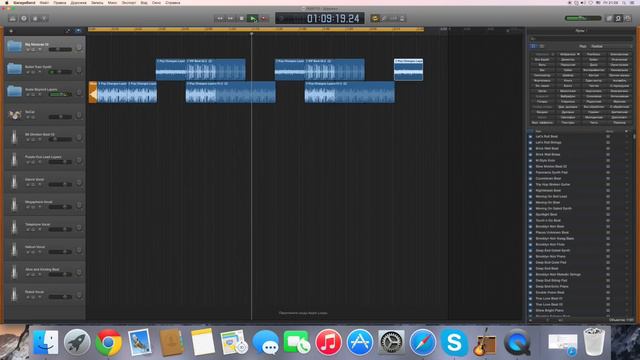Switch loop browser to button view

click(533, 46)
